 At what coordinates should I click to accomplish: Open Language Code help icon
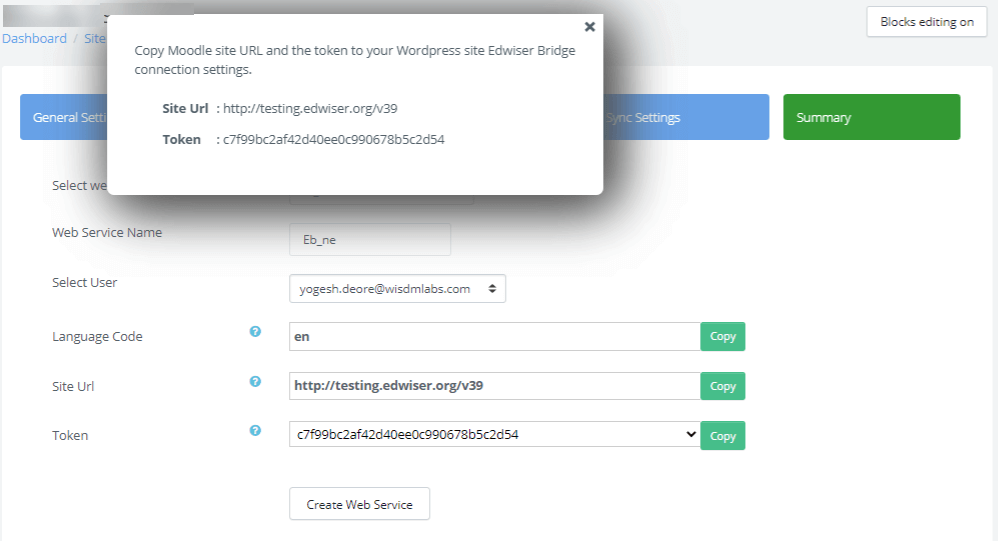coord(255,332)
